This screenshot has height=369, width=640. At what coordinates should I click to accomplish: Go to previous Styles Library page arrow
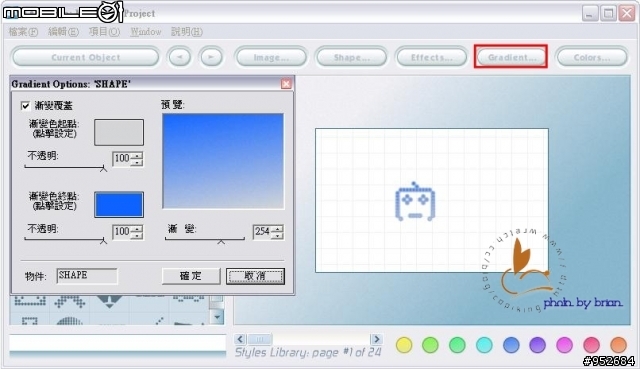pos(240,339)
